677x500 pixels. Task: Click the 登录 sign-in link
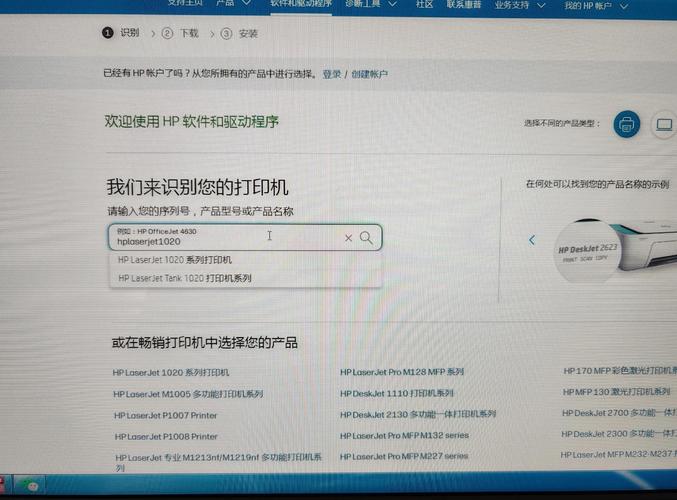click(332, 74)
